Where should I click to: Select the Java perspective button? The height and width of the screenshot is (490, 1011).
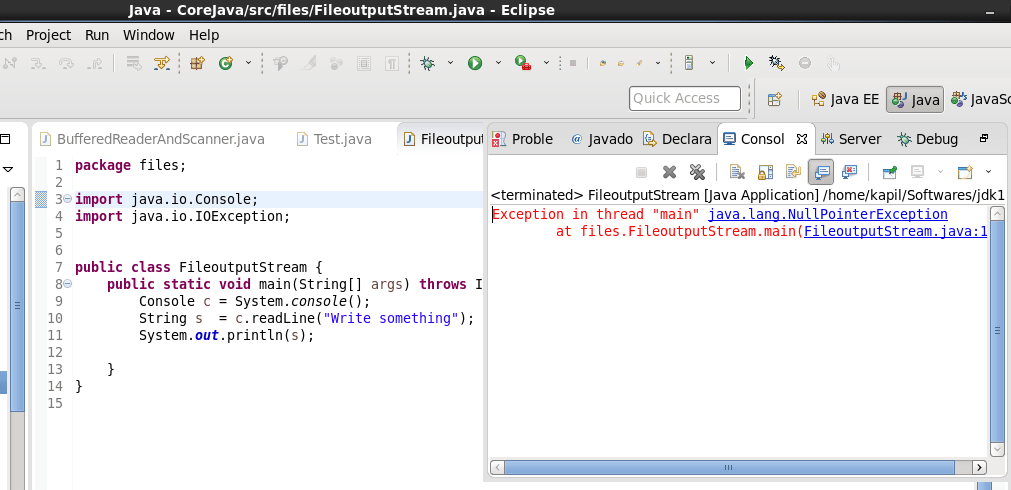(x=915, y=99)
